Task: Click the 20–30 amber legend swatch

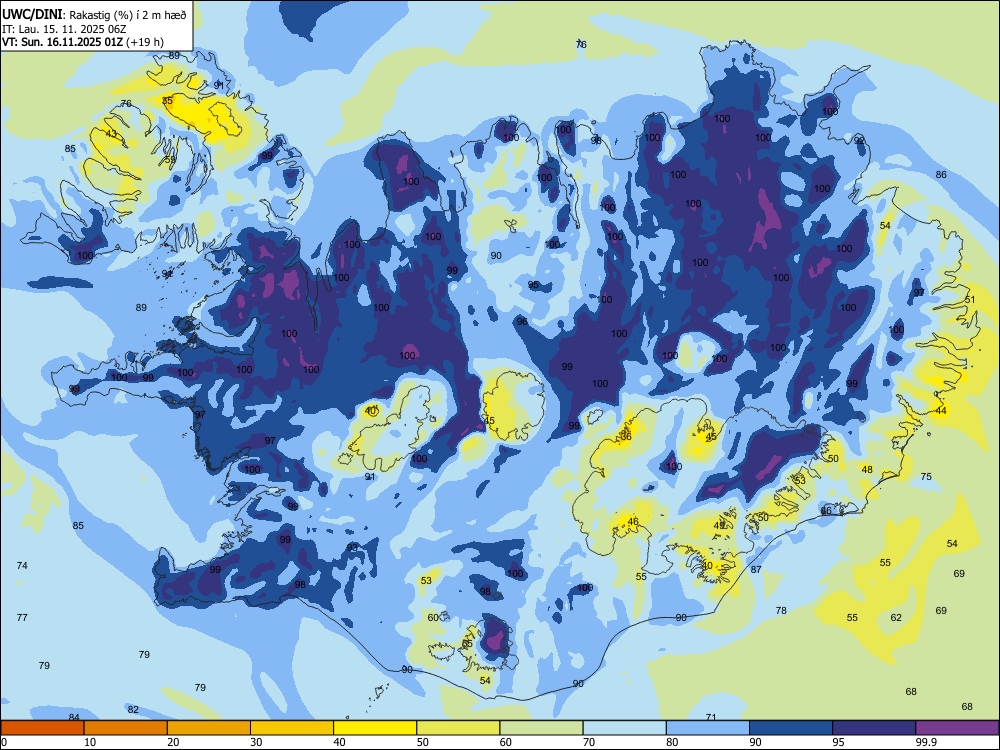Action: coord(209,728)
